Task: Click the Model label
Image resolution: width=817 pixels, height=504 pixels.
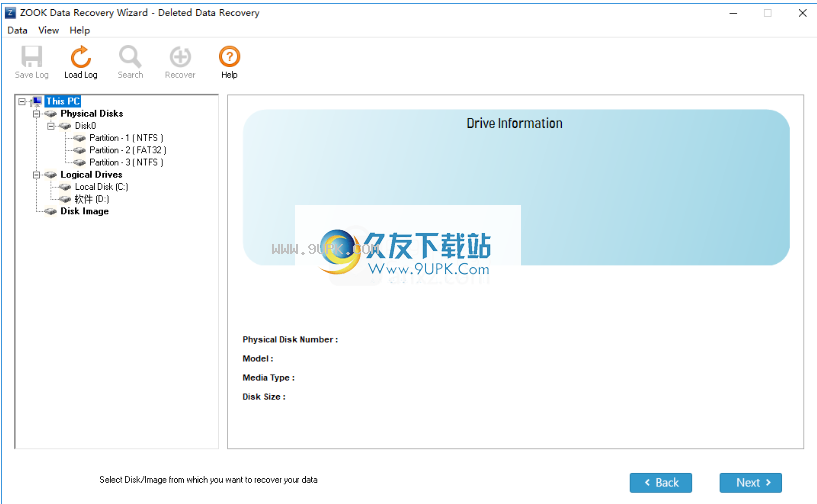Action: point(258,359)
